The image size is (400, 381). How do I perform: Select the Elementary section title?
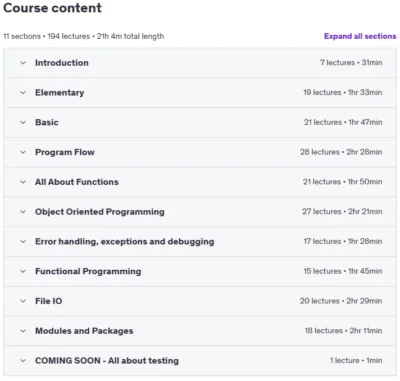click(60, 93)
